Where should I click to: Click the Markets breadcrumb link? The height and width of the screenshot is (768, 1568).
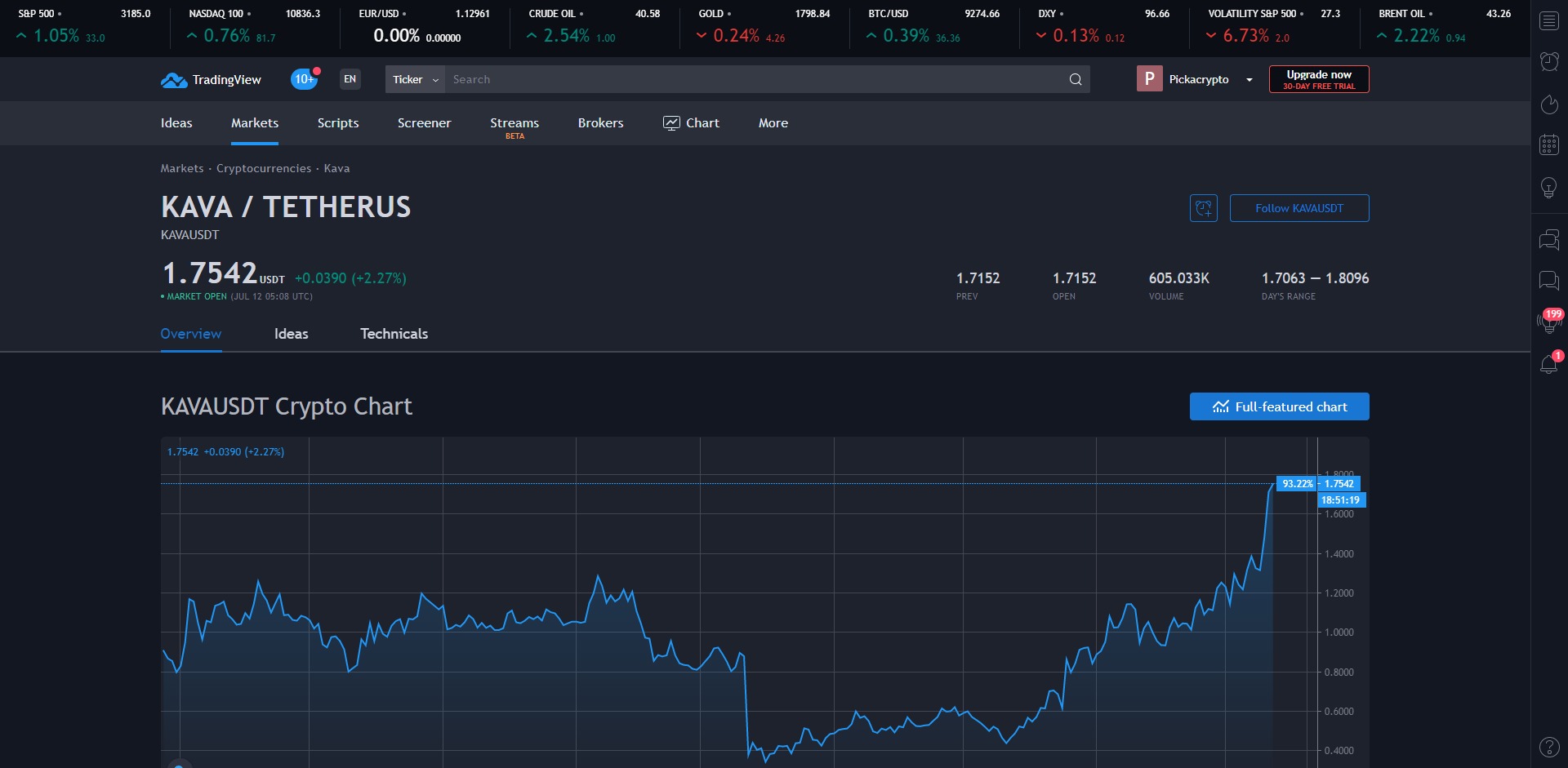(182, 168)
